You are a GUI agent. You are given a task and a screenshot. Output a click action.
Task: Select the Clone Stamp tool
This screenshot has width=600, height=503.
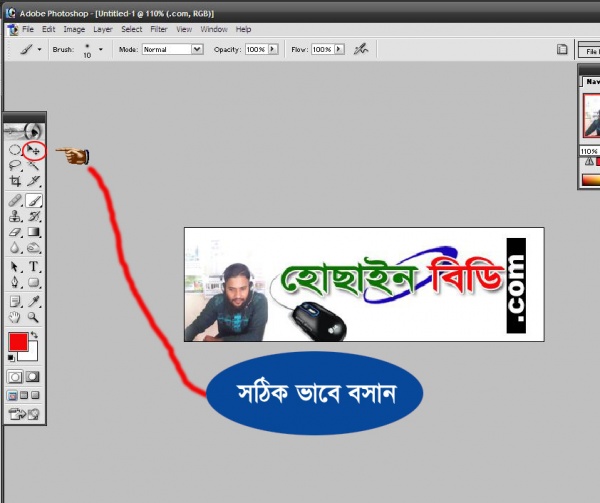15,216
